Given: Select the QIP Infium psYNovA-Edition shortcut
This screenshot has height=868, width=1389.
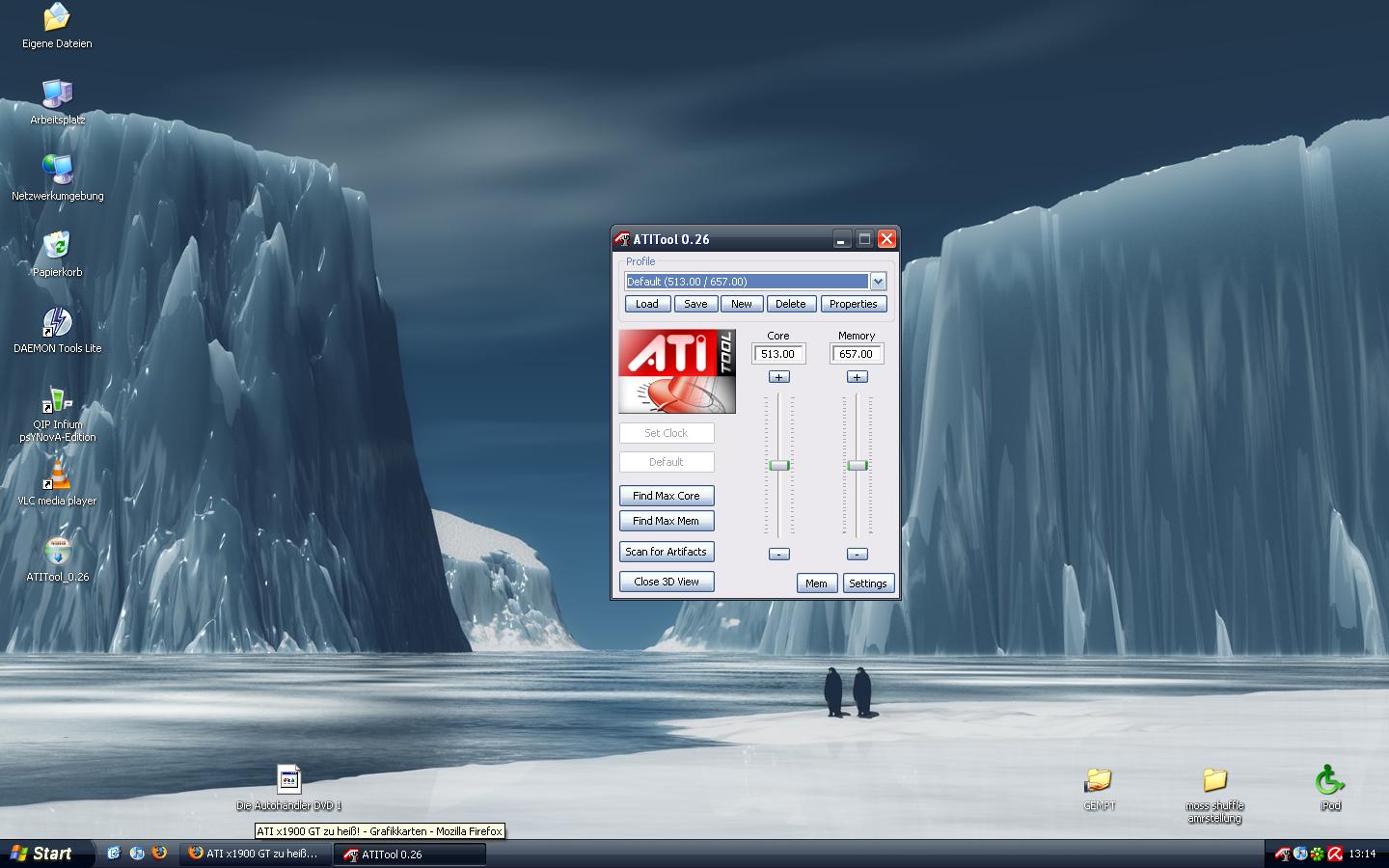Looking at the screenshot, I should 57,413.
